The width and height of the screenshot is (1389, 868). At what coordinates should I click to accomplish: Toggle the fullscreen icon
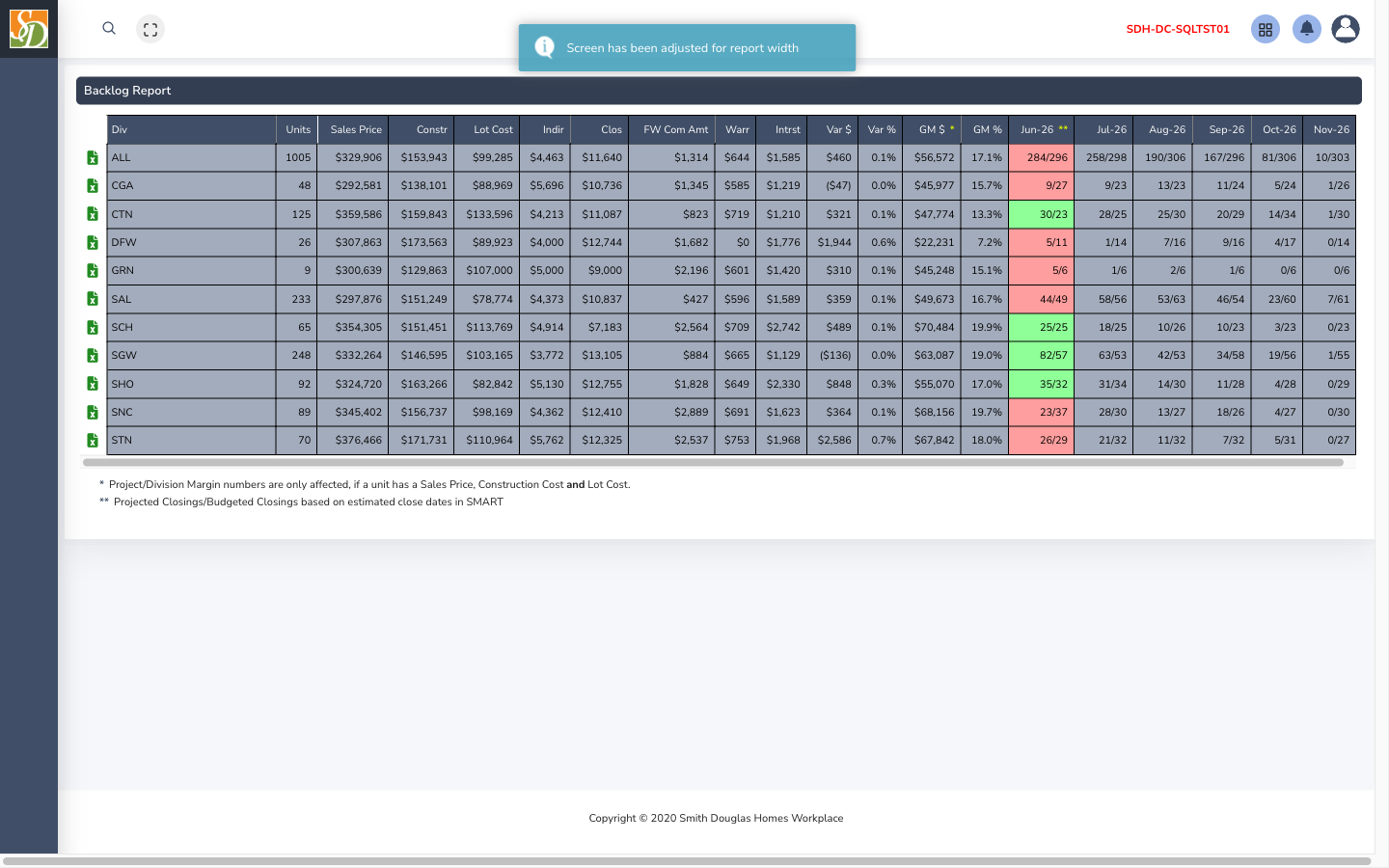pyautogui.click(x=150, y=30)
